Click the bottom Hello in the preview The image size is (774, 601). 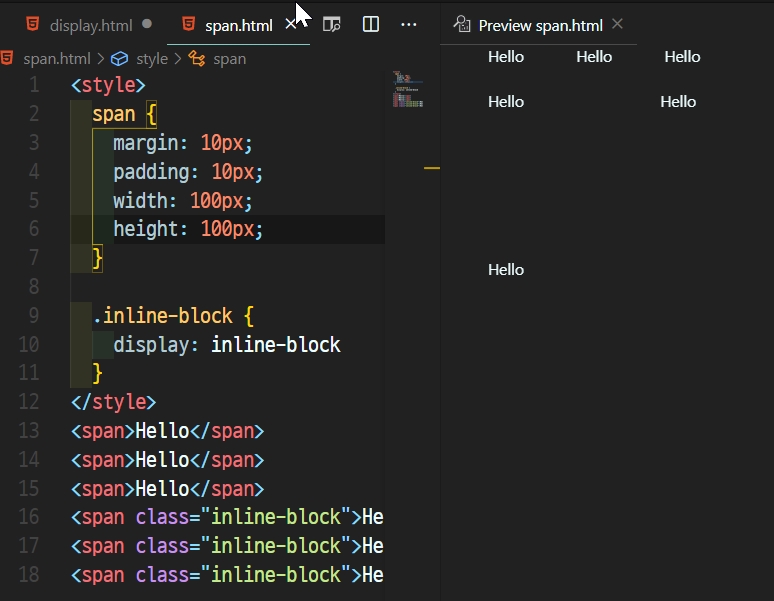[506, 270]
